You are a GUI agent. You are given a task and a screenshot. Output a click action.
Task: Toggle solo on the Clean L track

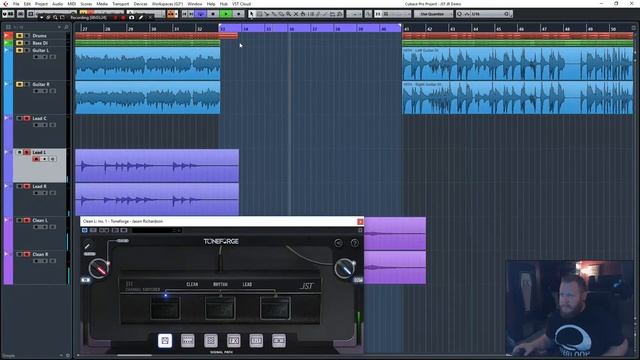pos(27,220)
